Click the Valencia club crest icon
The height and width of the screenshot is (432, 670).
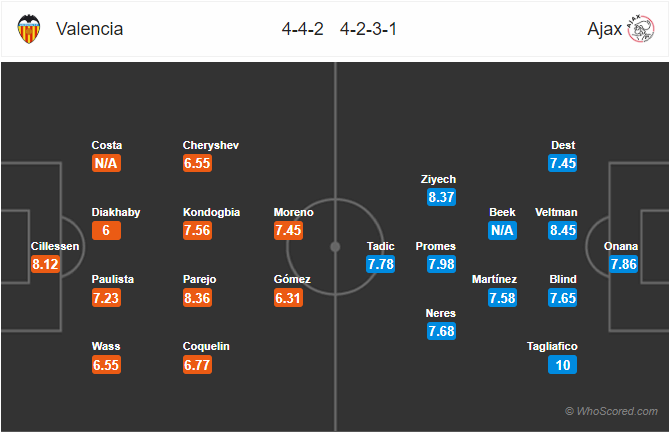click(29, 30)
